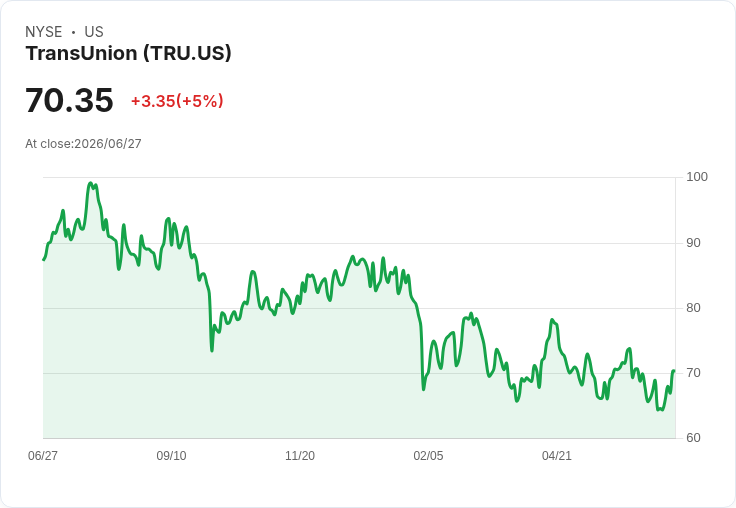Click the 80 y-axis price label

tap(693, 308)
